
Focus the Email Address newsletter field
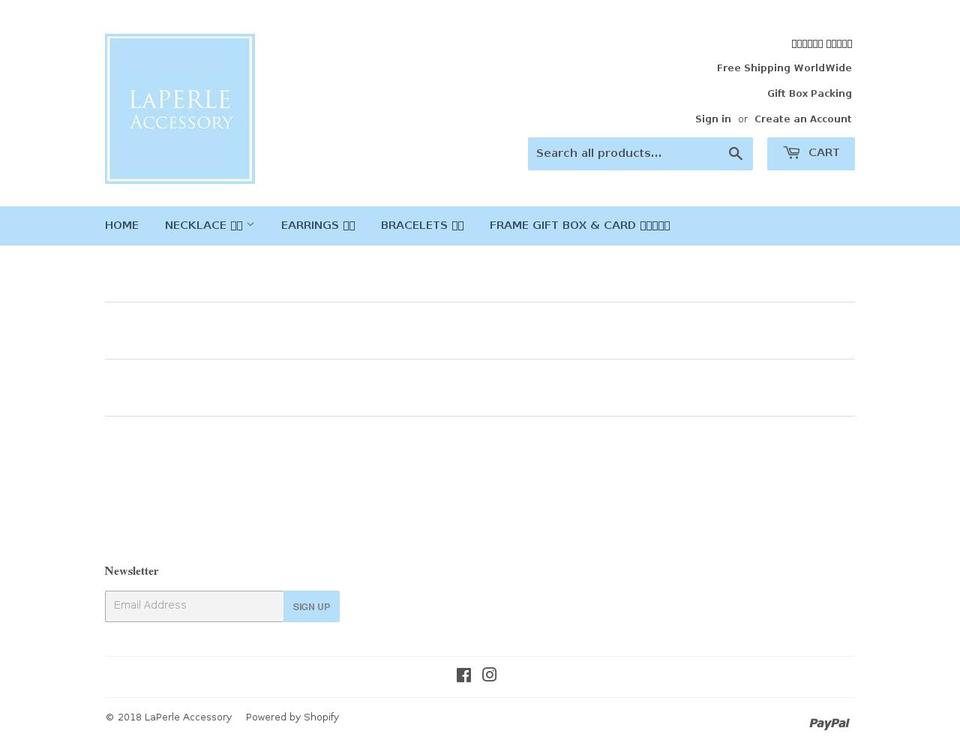195,606
